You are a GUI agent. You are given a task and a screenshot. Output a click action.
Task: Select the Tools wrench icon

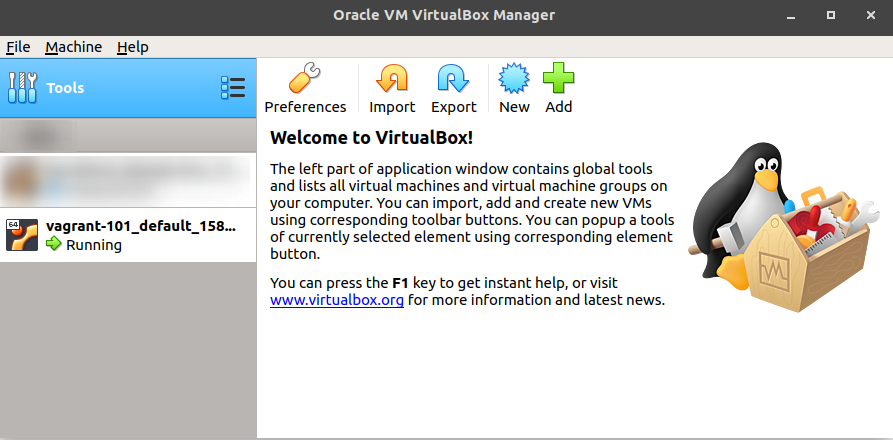point(22,88)
